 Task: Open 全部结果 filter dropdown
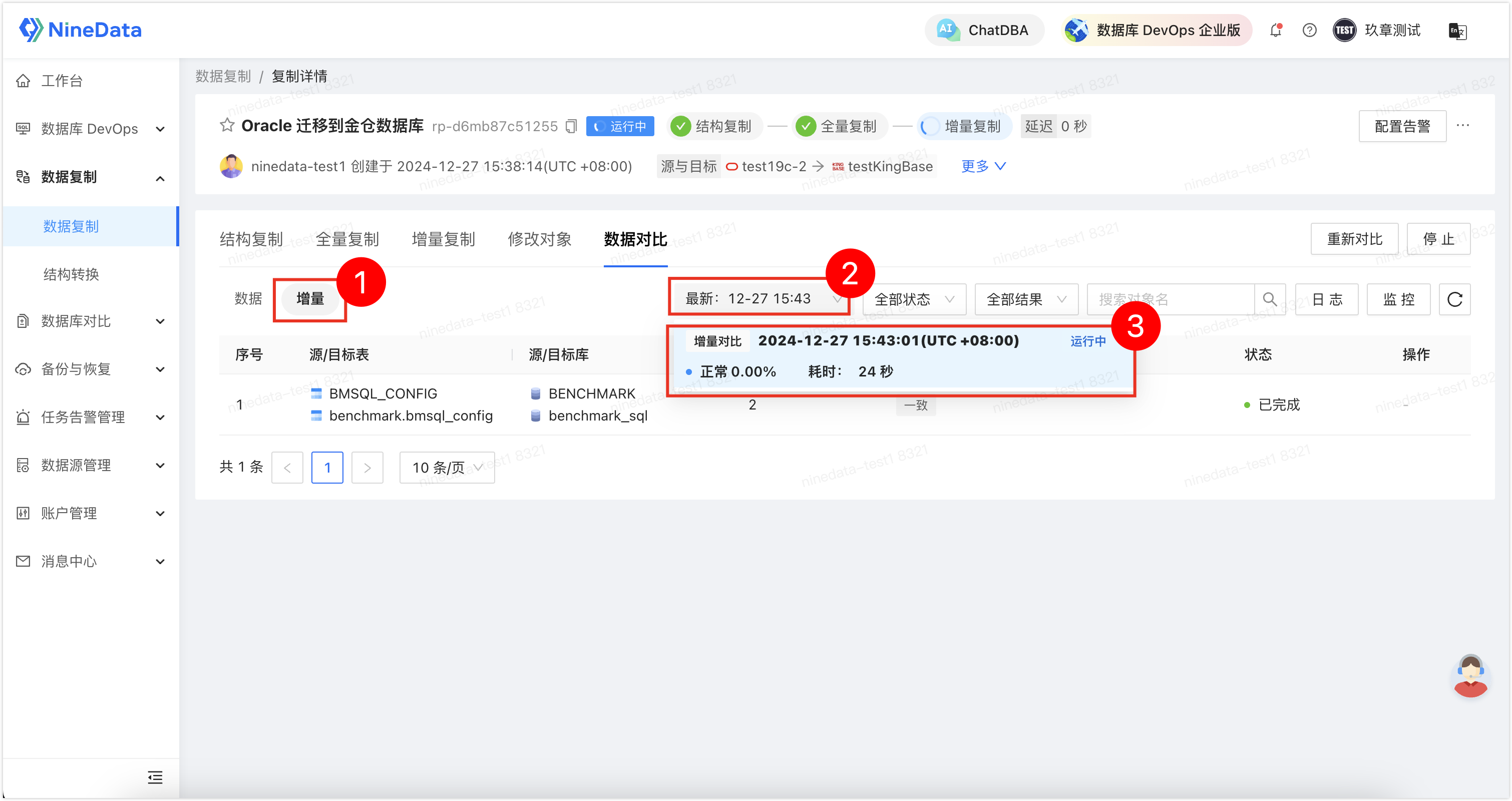1026,299
